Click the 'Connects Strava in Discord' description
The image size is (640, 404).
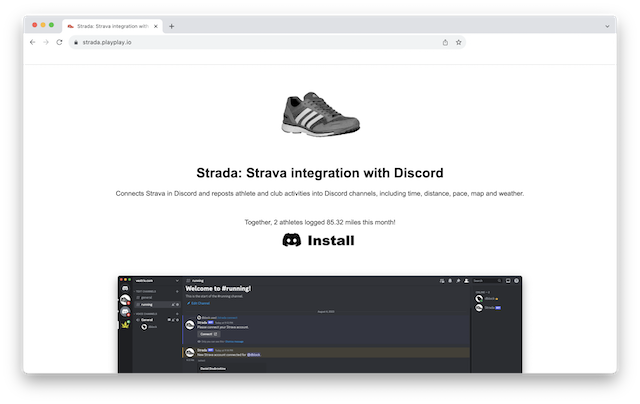[x=320, y=193]
